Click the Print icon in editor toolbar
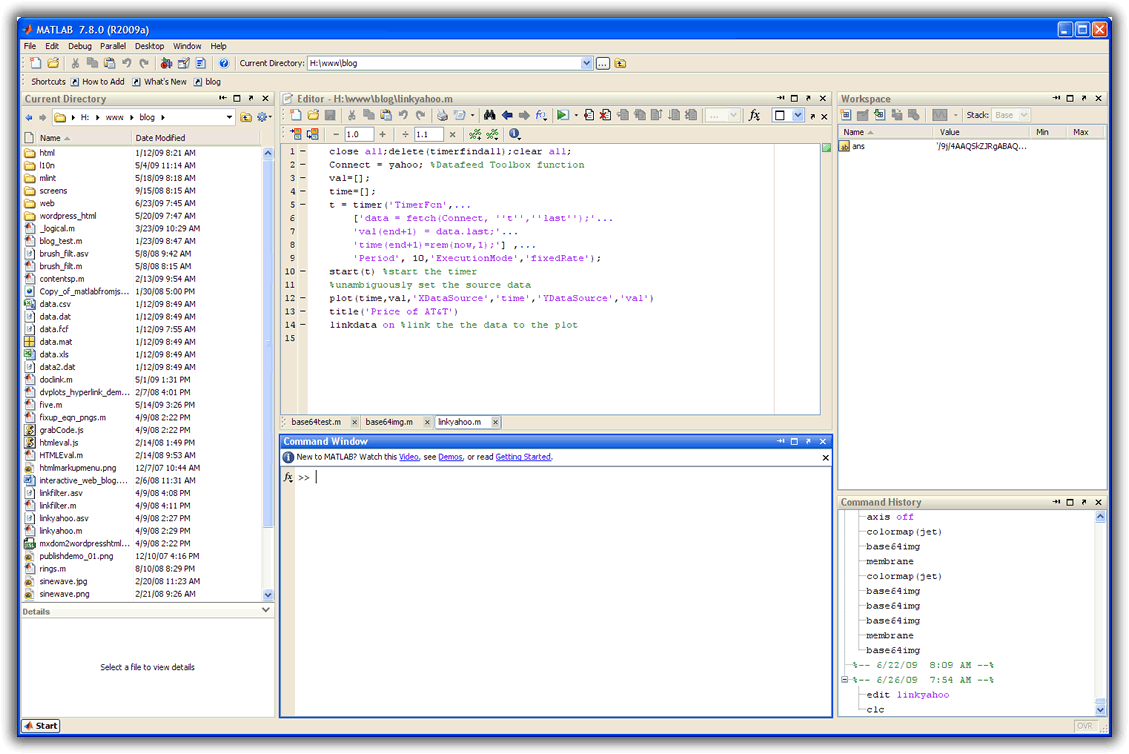 (x=442, y=115)
